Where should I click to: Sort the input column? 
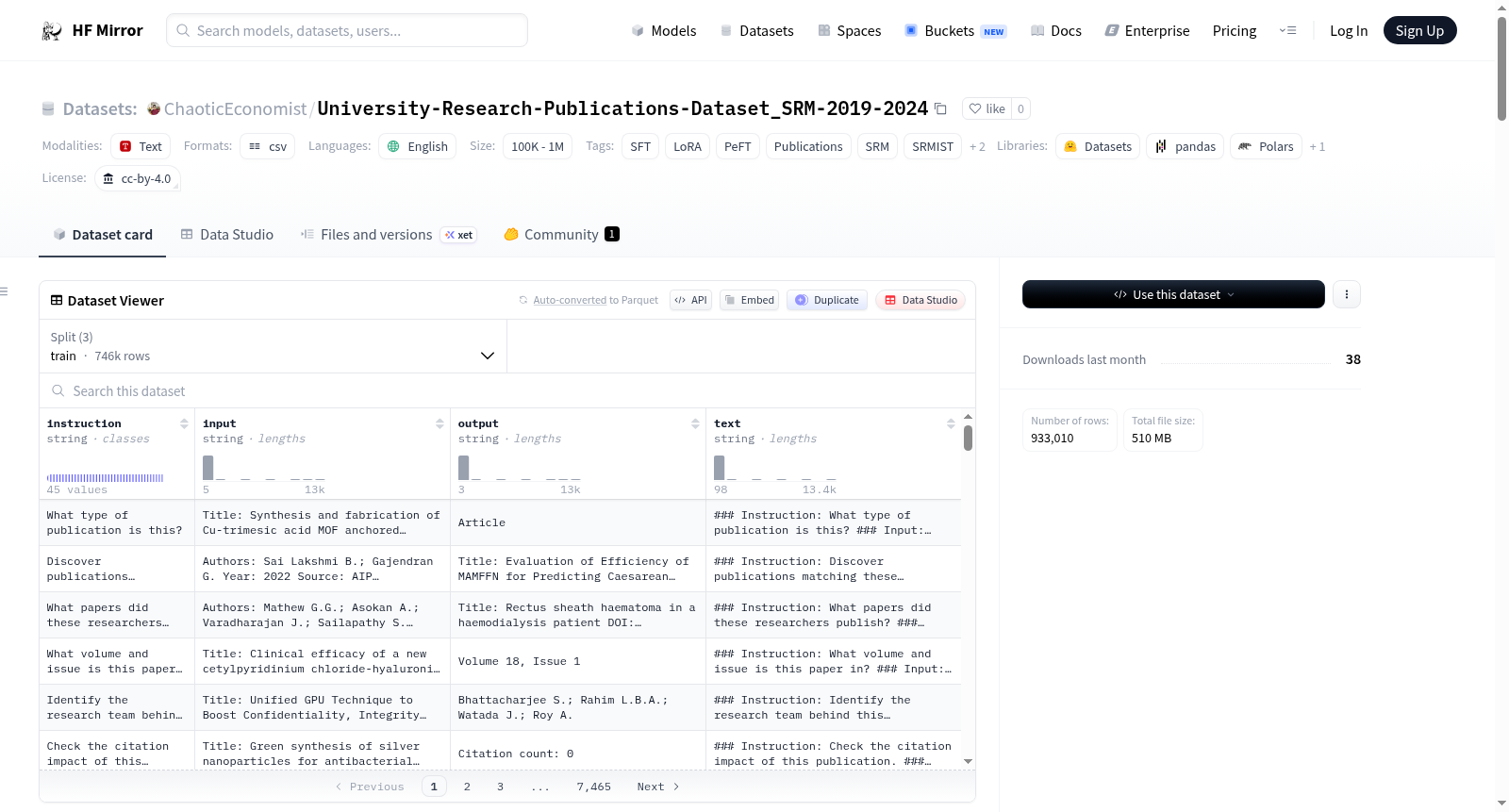pyautogui.click(x=439, y=423)
